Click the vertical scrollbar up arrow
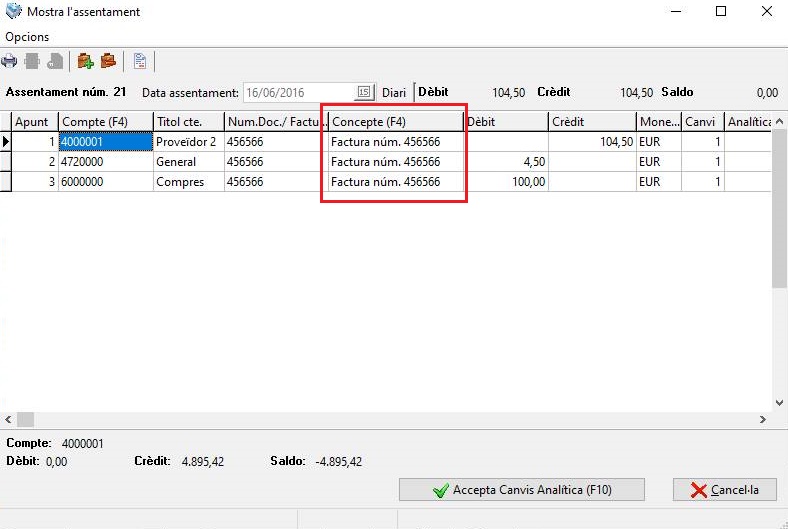 click(x=779, y=121)
